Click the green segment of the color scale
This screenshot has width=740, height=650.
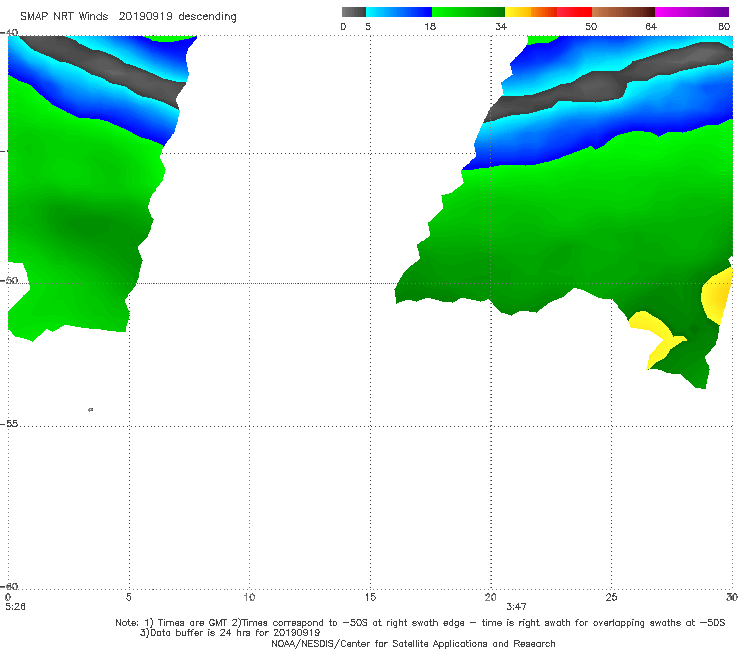[x=468, y=12]
